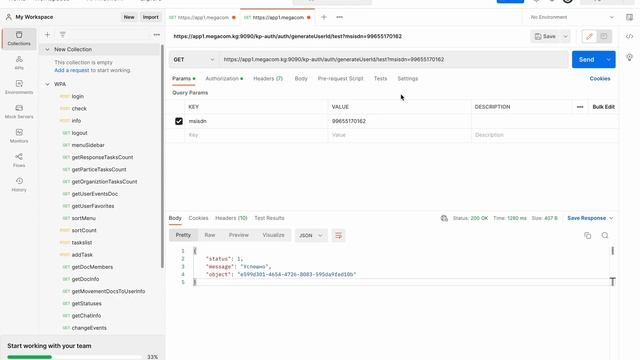This screenshot has width=640, height=360.
Task: Search the response with magnifier icon
Action: click(x=605, y=236)
